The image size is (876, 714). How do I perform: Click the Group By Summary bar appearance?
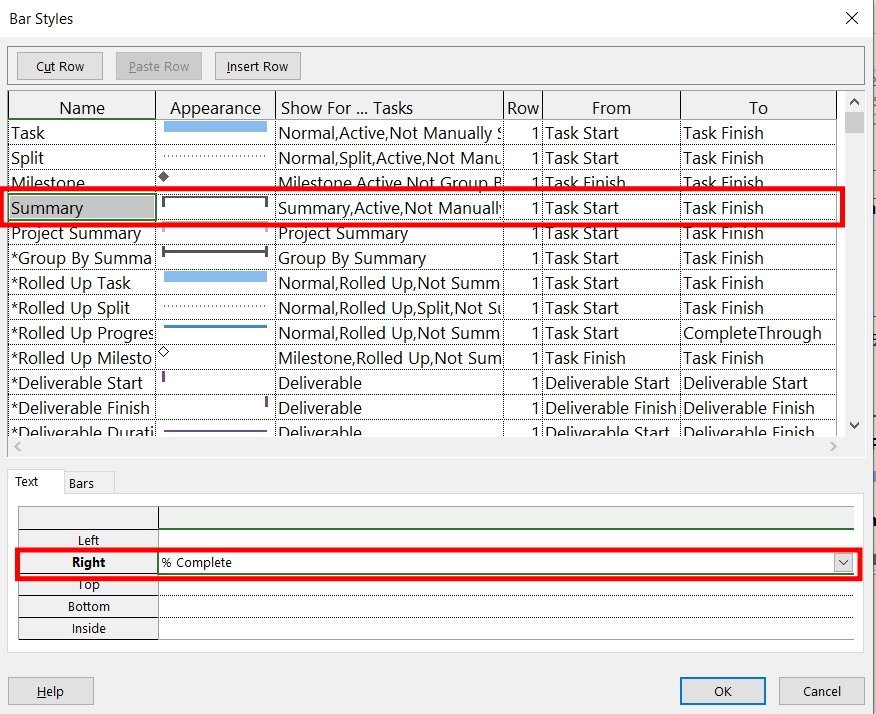tap(215, 252)
